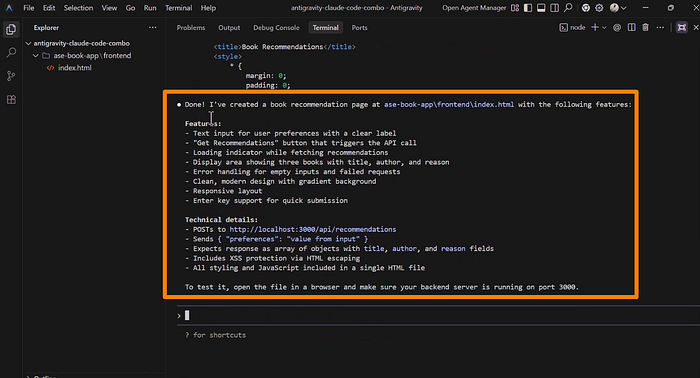Open the Source Control view

click(11, 76)
